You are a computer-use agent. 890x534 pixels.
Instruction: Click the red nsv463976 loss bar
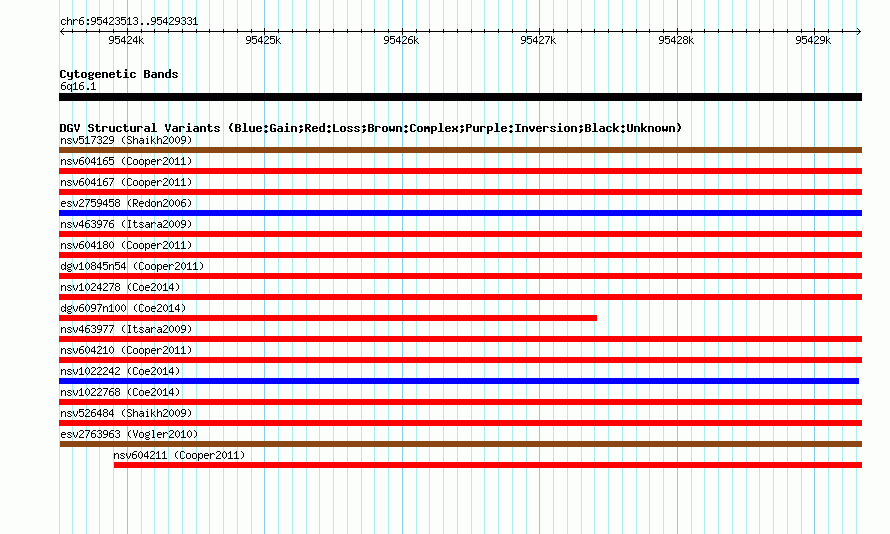click(x=460, y=234)
